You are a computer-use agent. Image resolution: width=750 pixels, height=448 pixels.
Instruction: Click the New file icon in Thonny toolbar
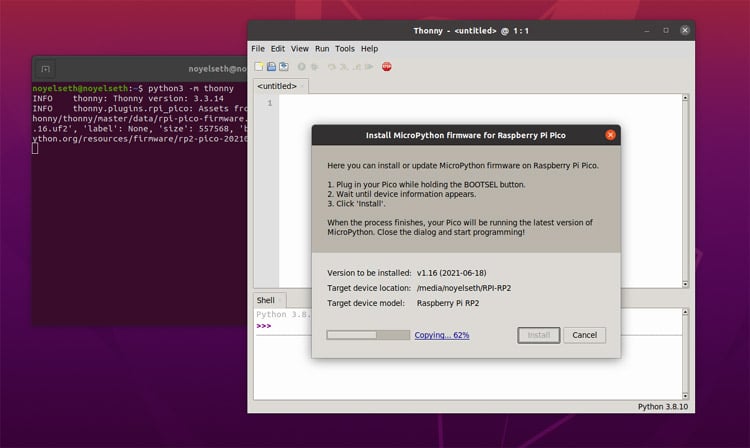point(259,66)
